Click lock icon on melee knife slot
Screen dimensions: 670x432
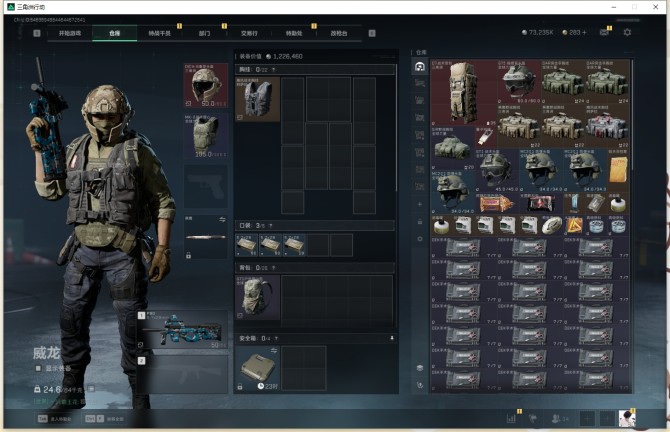pyautogui.click(x=188, y=256)
